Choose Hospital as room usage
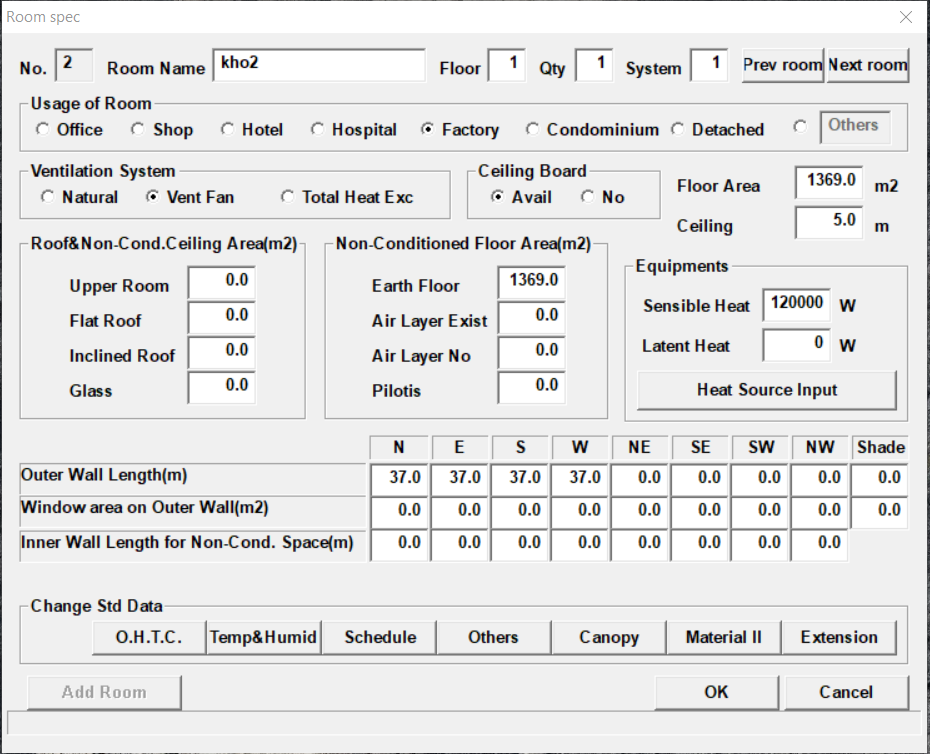Viewport: 930px width, 754px height. (x=317, y=130)
